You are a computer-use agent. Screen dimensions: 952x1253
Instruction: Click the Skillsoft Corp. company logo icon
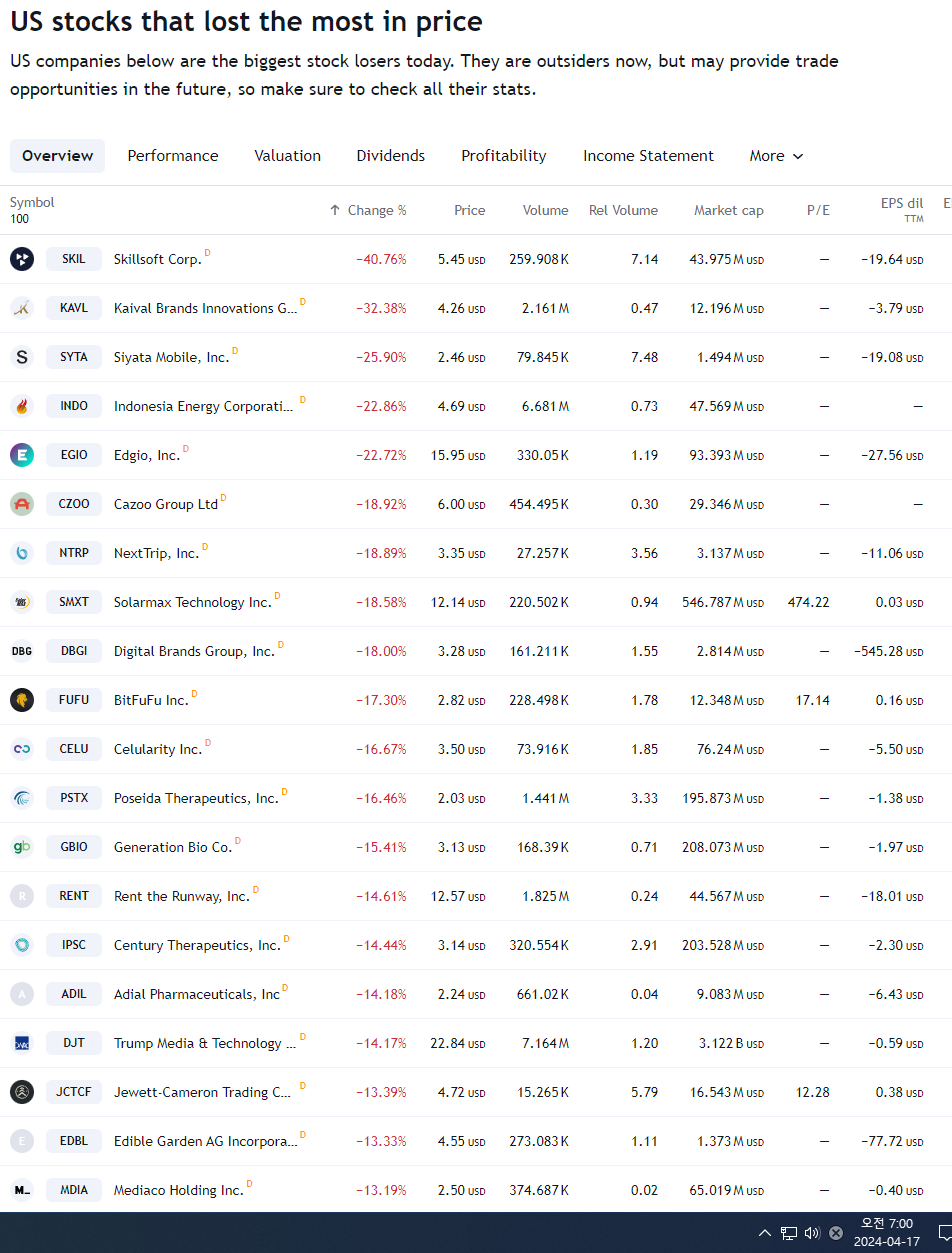point(22,259)
